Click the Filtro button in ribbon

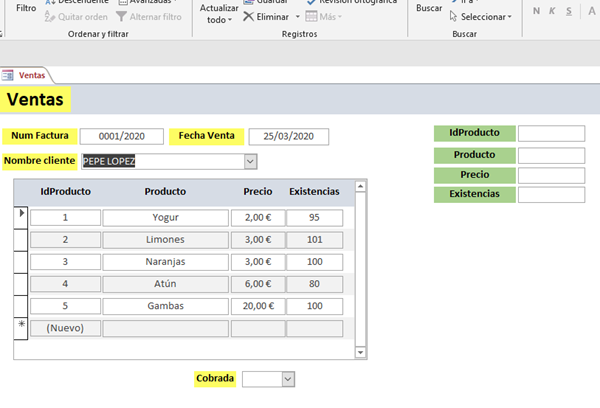click(x=26, y=8)
